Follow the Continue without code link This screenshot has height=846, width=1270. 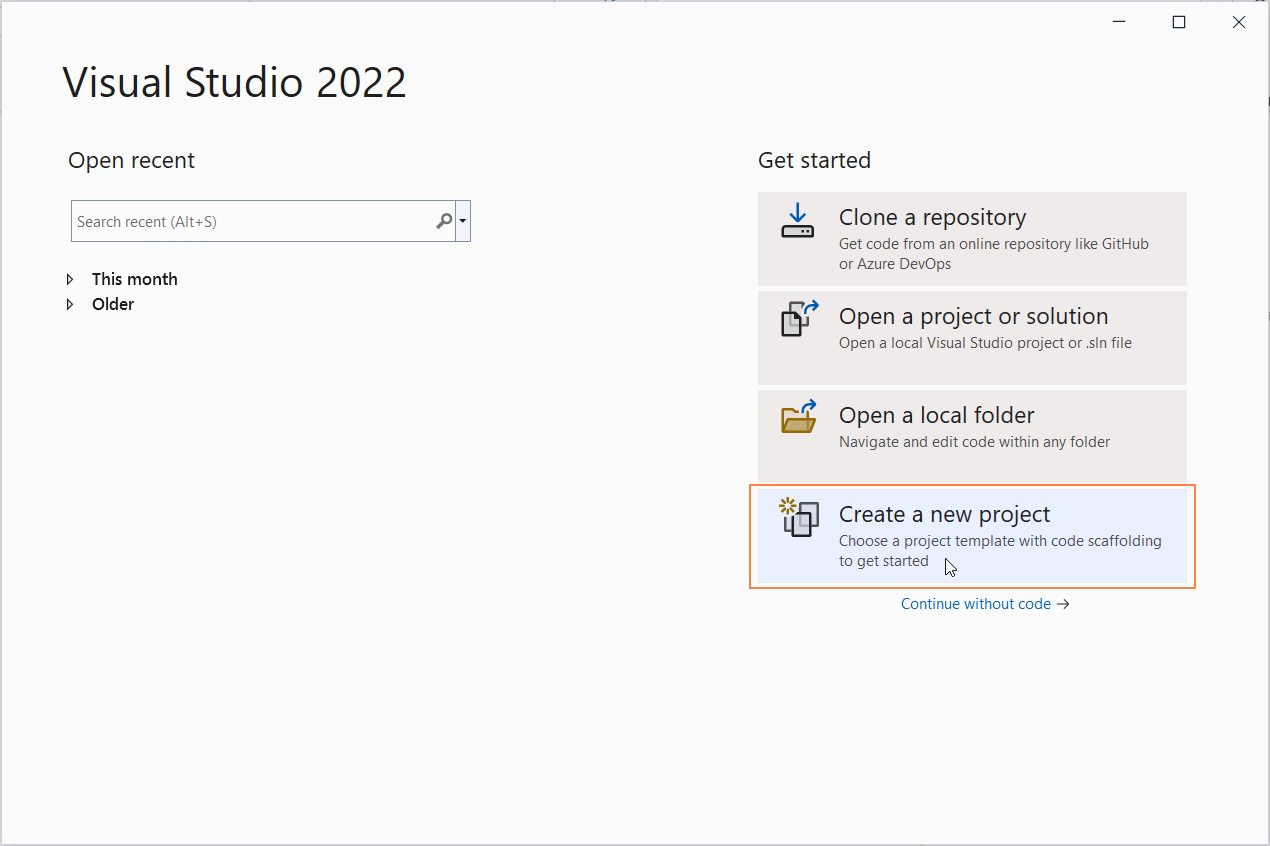click(975, 604)
